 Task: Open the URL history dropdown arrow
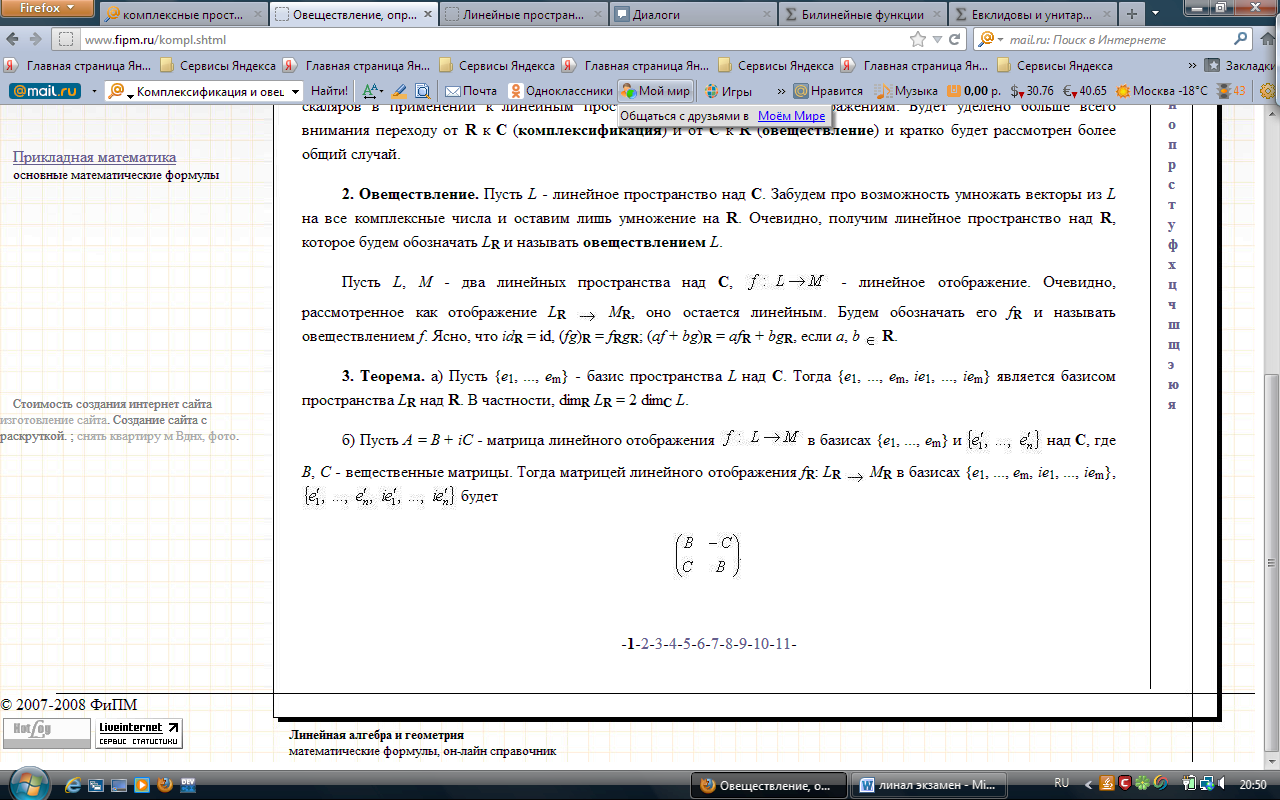pyautogui.click(x=936, y=40)
